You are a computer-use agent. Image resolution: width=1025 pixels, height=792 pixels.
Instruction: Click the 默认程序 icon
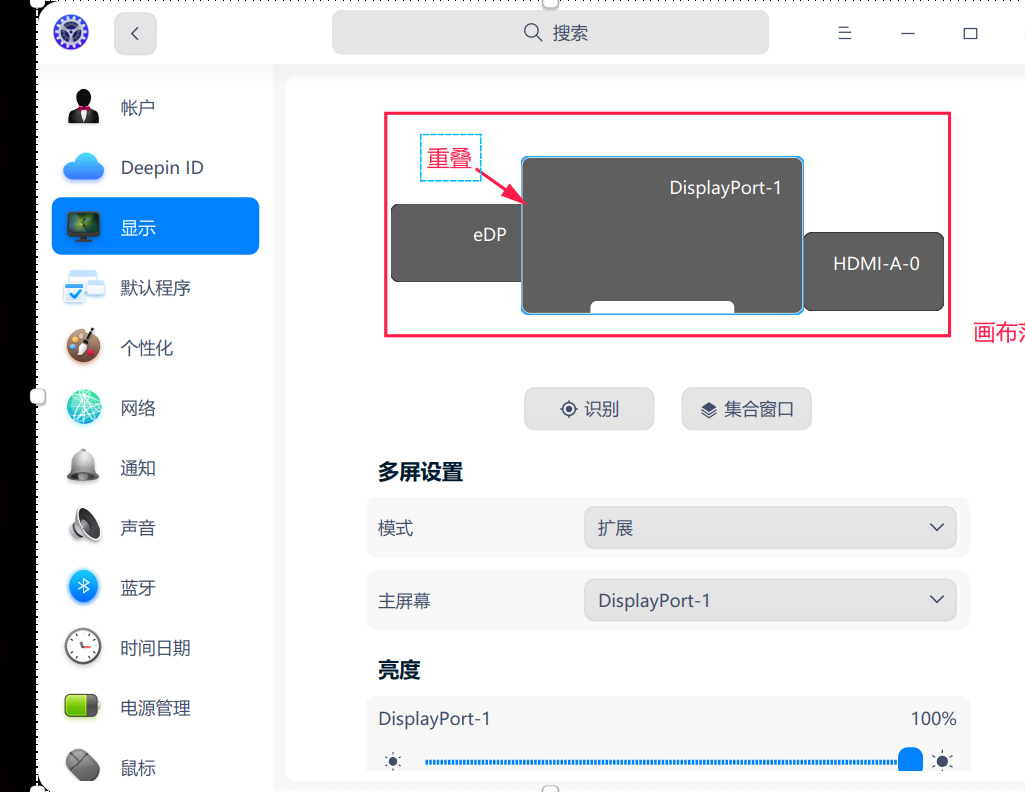click(84, 287)
